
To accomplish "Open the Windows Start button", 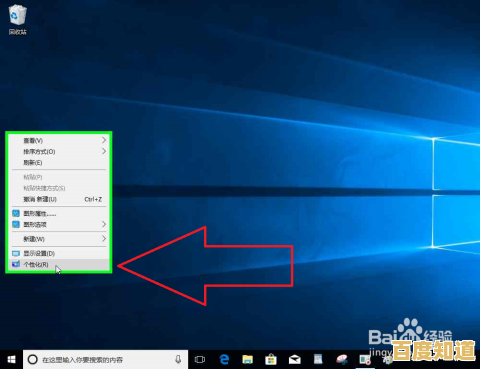I will click(x=11, y=359).
